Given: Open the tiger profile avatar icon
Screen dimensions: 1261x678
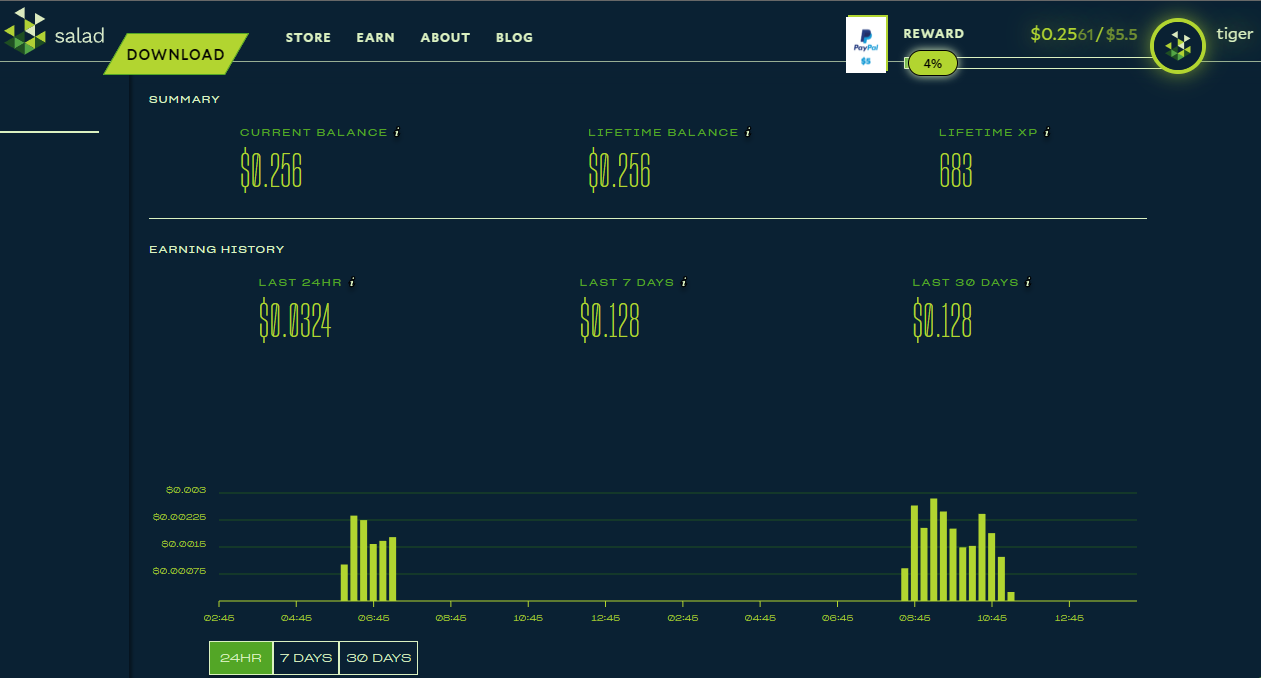Looking at the screenshot, I should tap(1178, 46).
